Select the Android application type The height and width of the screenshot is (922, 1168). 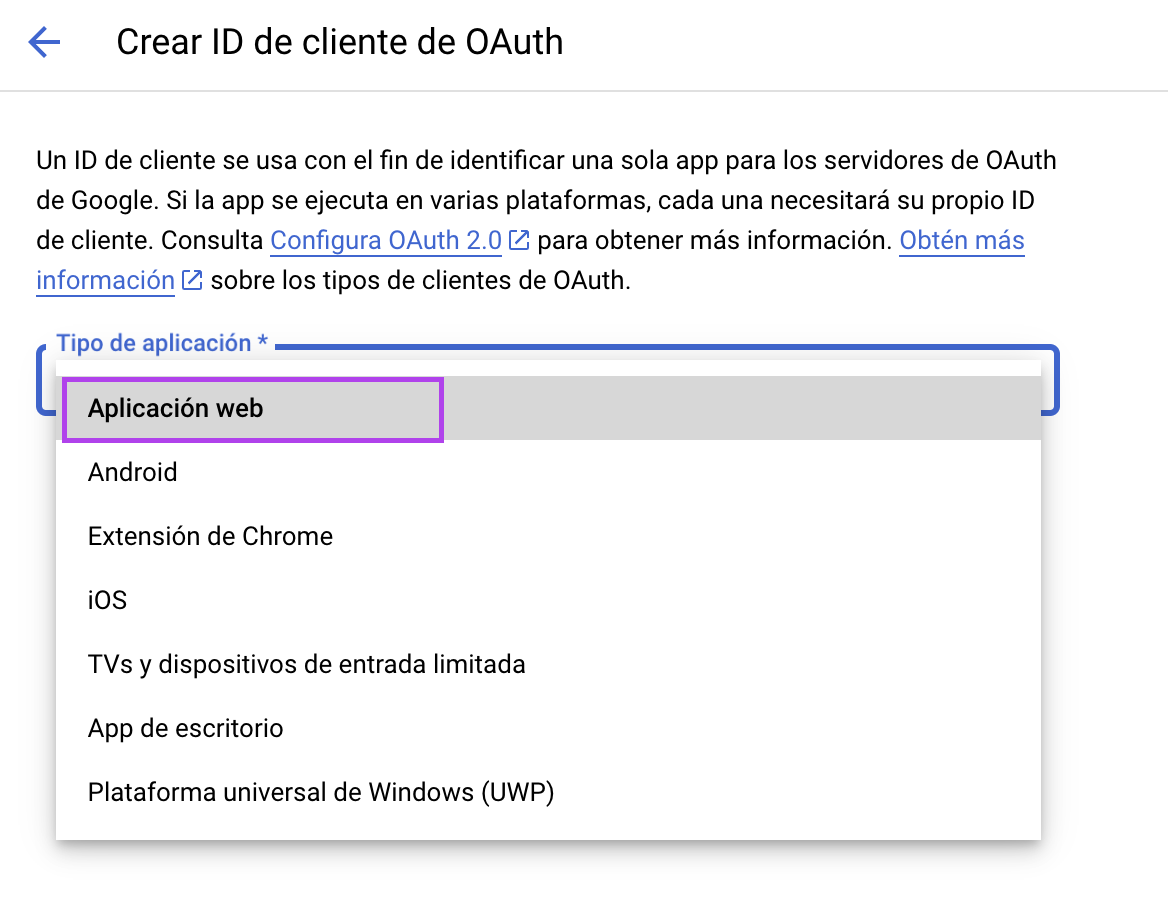coord(133,472)
